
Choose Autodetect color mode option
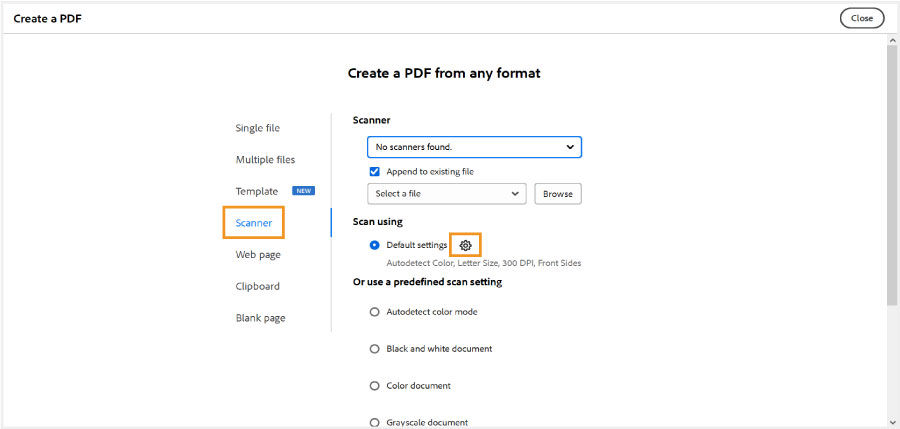coord(375,312)
